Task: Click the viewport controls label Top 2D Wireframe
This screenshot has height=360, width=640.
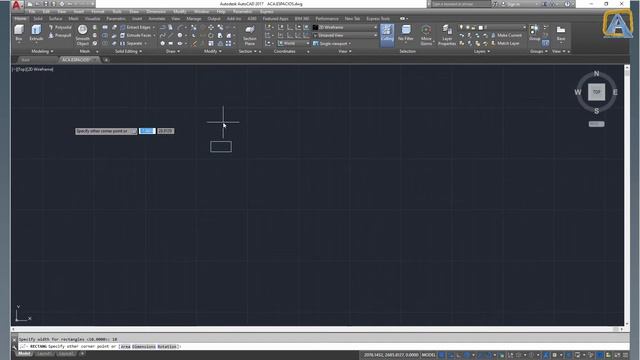Action: [x=33, y=69]
